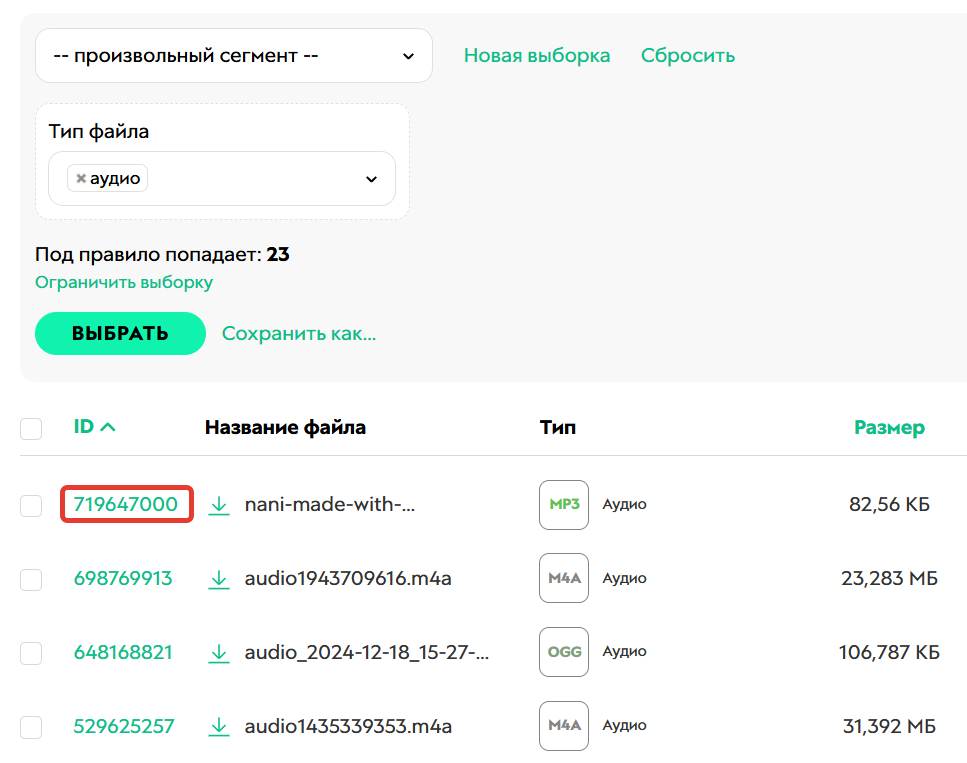Open file ID 648168821
The height and width of the screenshot is (763, 967).
tap(123, 652)
